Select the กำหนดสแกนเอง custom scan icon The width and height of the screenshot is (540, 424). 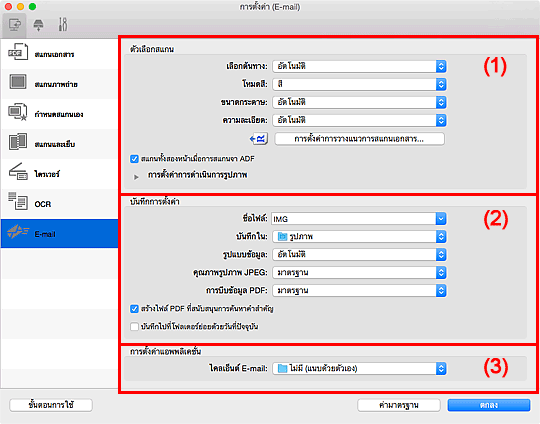click(18, 112)
